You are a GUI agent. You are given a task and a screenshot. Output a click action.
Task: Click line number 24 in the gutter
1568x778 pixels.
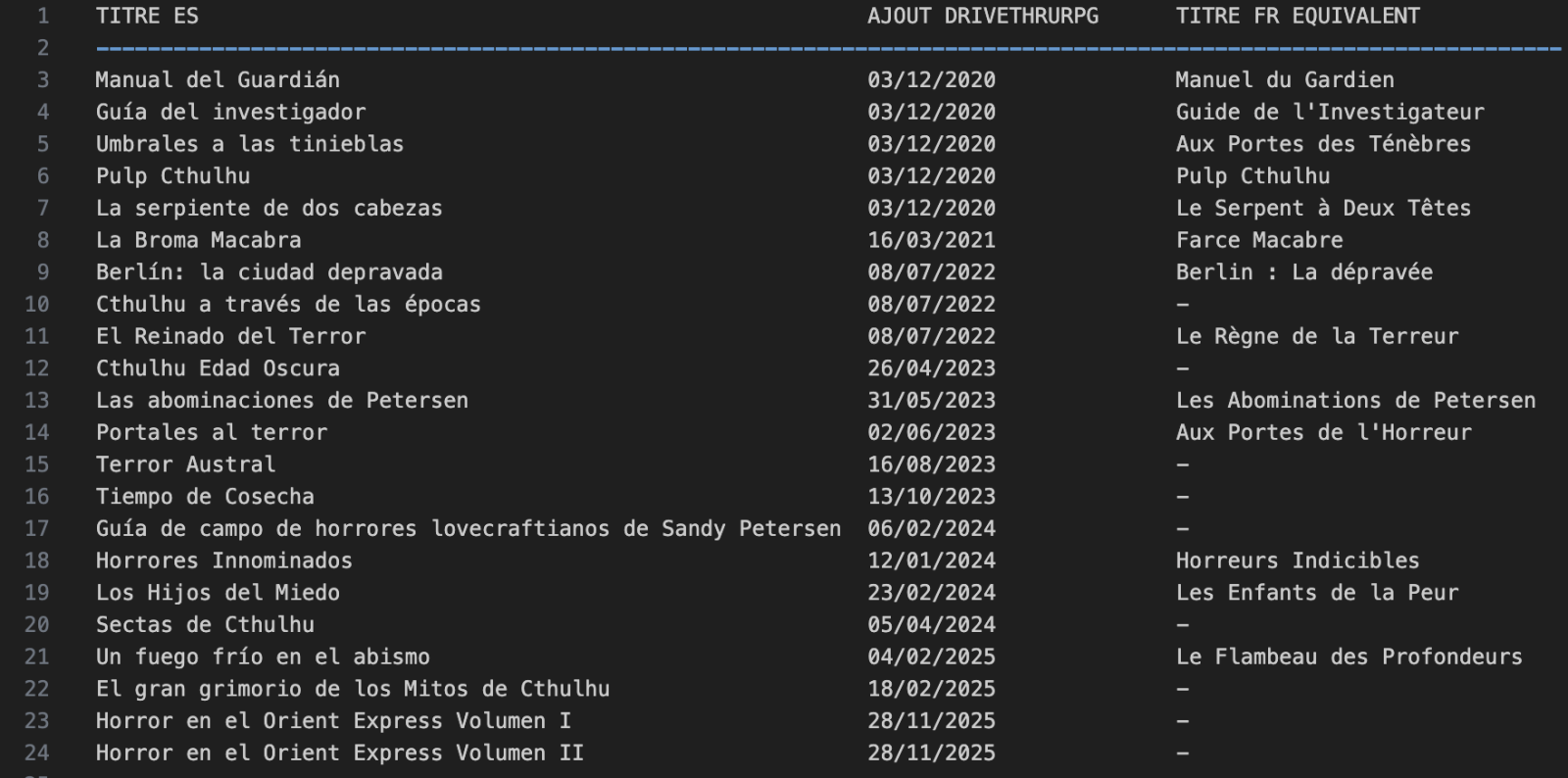37,753
